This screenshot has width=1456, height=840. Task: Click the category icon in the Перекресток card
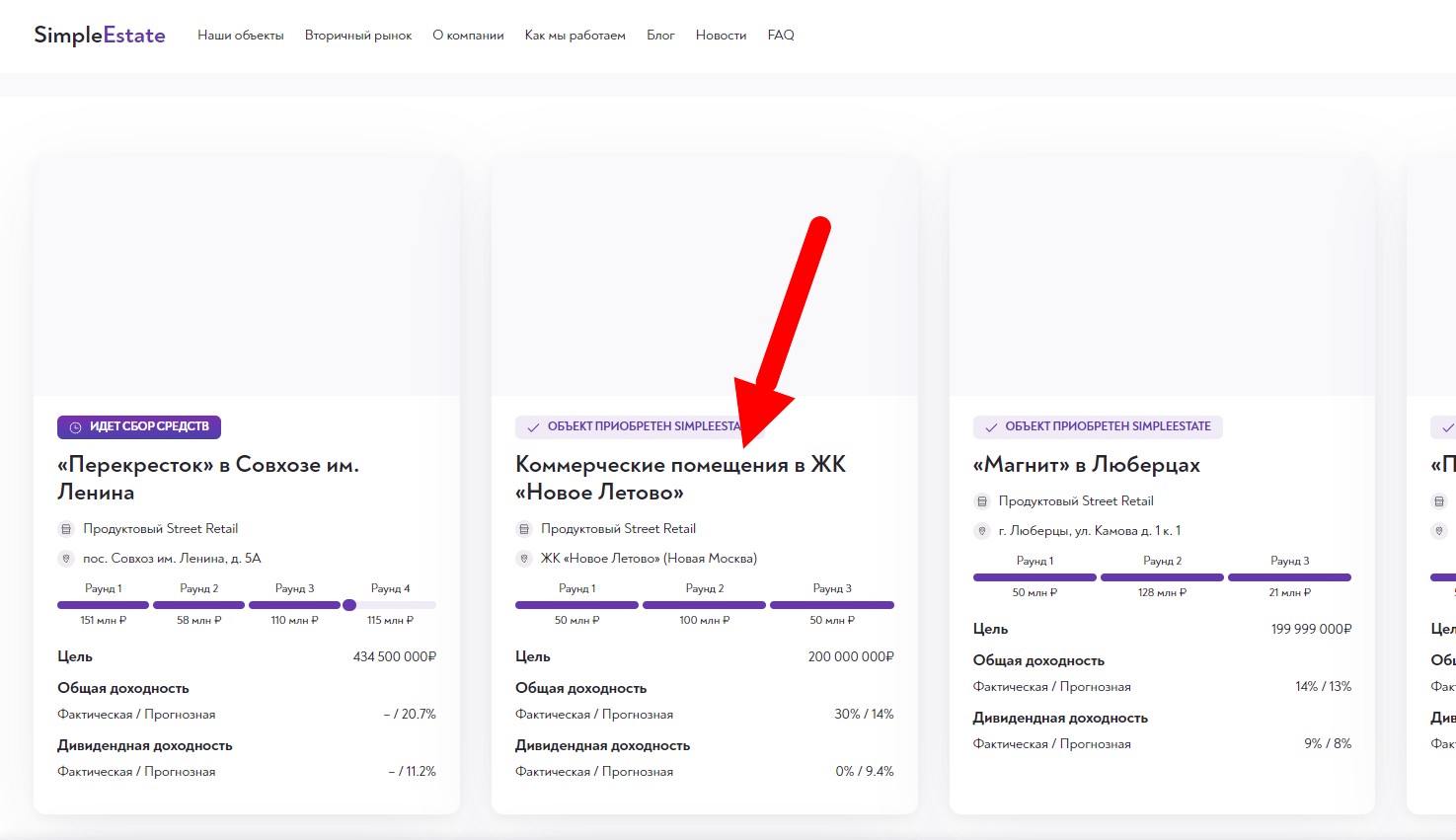tap(66, 529)
